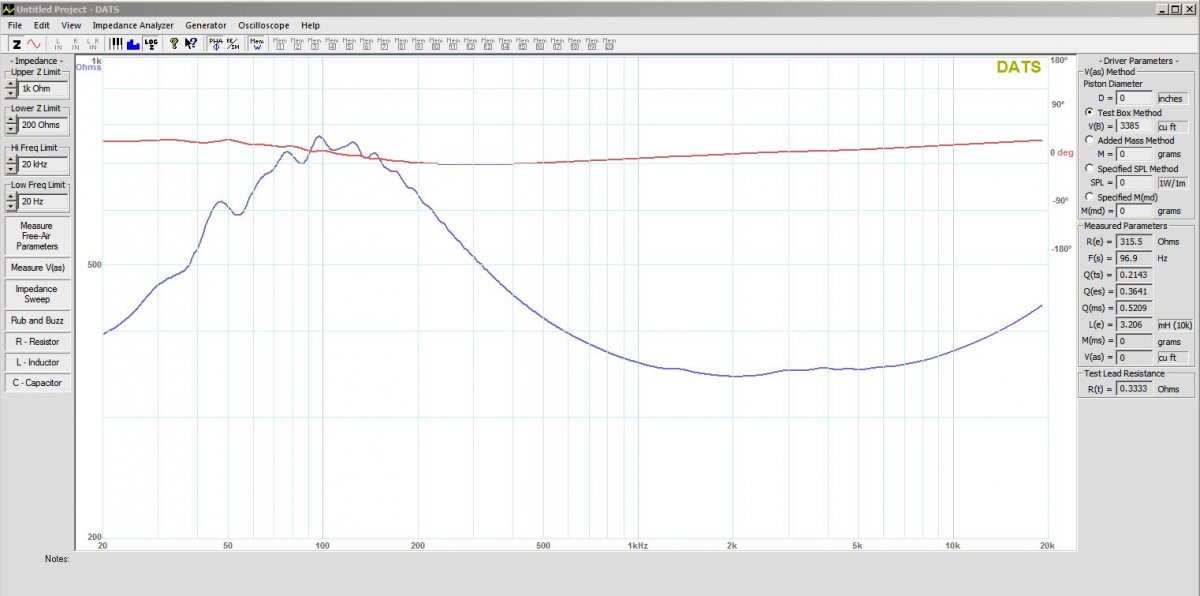
Task: Open help via the yellow question mark icon
Action: [x=175, y=44]
